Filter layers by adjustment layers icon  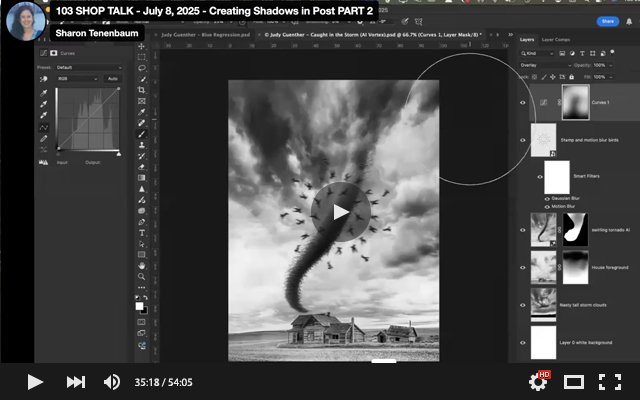click(x=572, y=53)
